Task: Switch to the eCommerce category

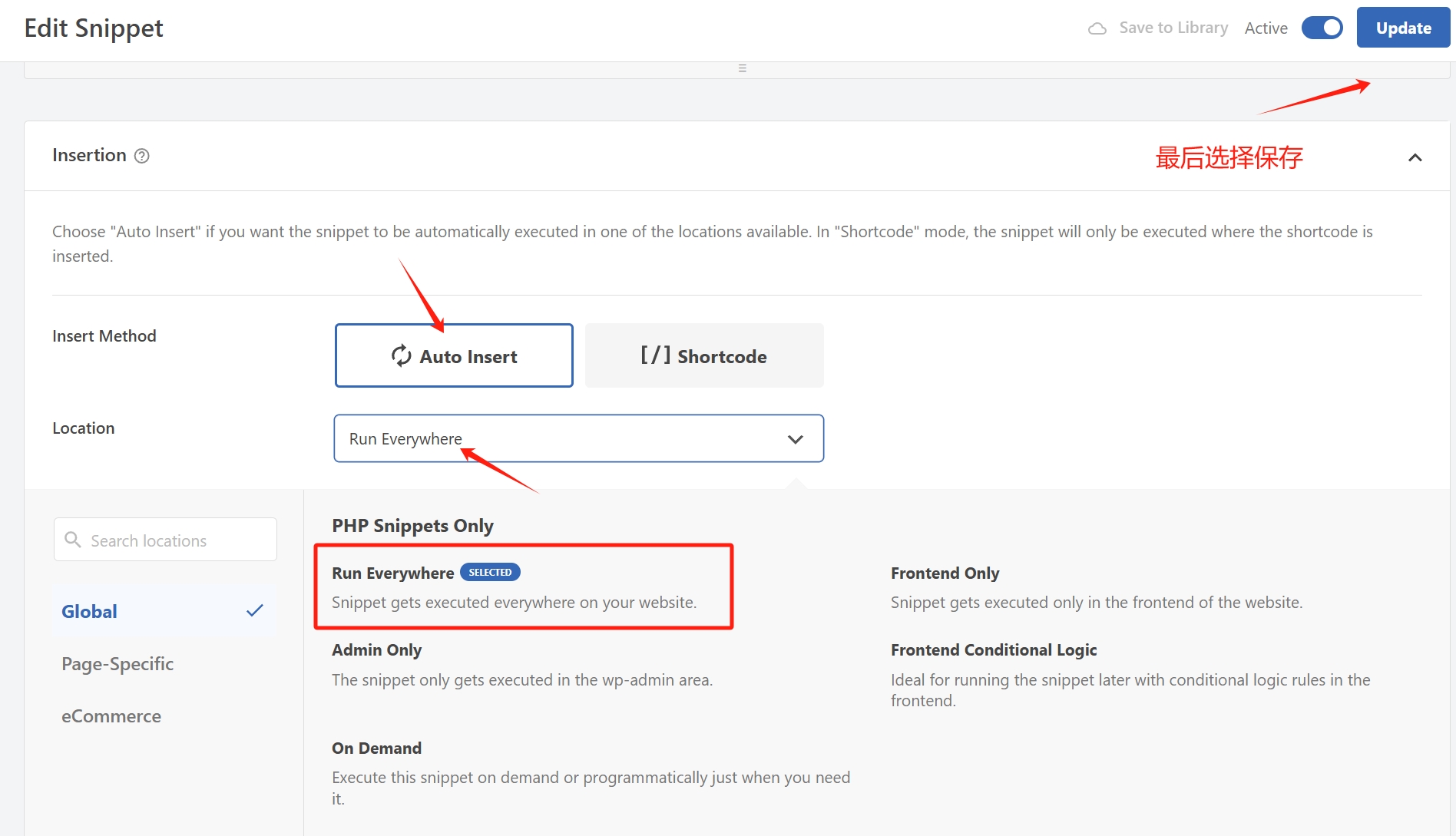Action: (x=111, y=716)
